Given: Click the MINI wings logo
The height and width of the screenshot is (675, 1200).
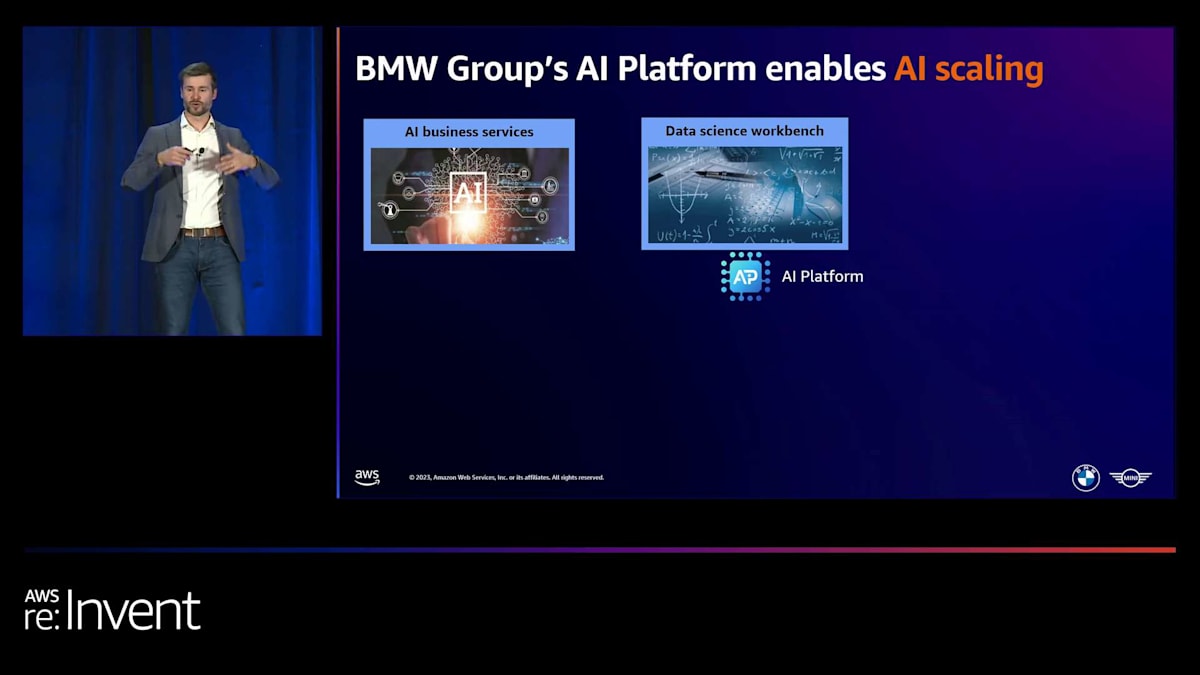Looking at the screenshot, I should click(1131, 478).
